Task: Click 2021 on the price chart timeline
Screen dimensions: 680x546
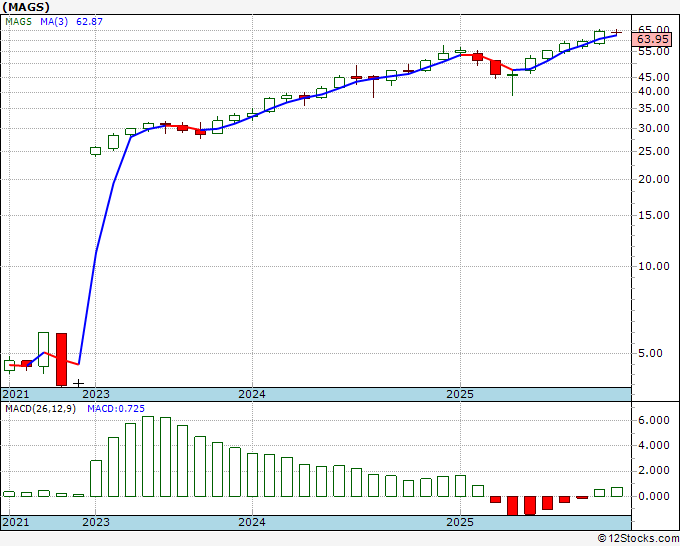Action: coord(16,394)
